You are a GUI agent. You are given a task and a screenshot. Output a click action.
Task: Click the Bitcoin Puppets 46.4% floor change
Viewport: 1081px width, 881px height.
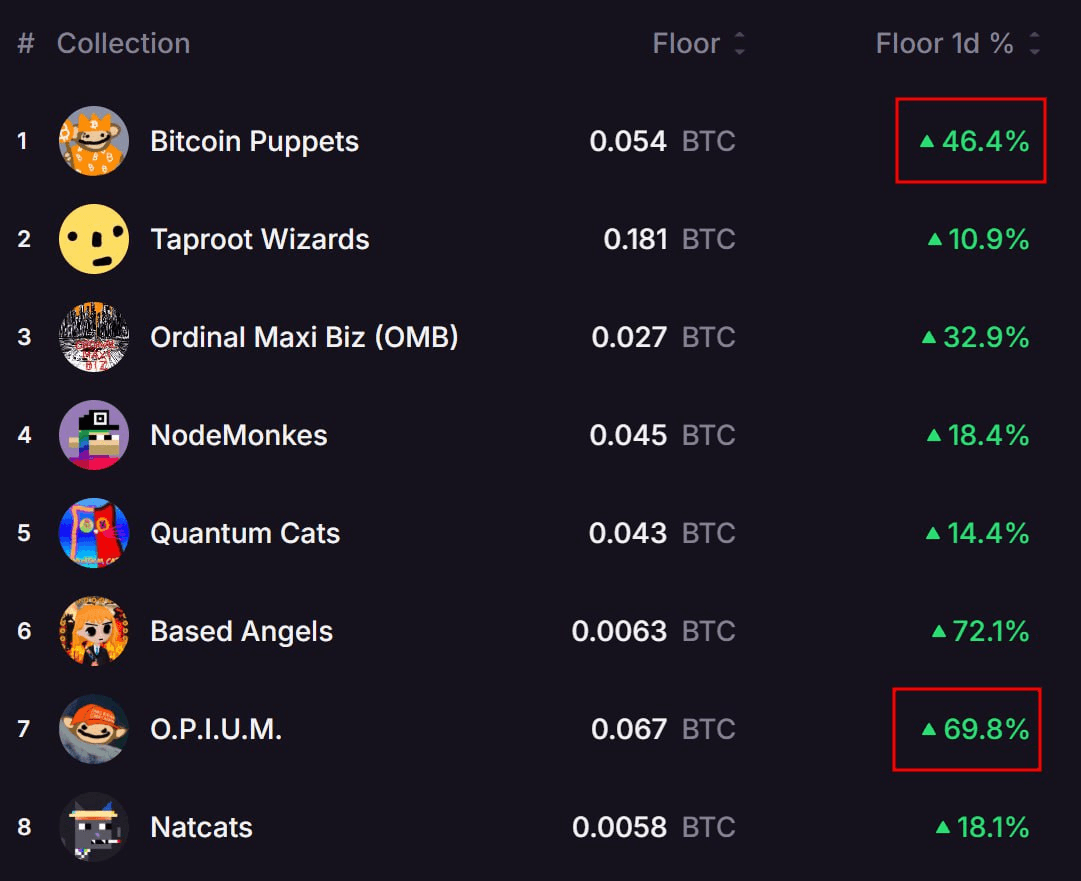tap(974, 141)
